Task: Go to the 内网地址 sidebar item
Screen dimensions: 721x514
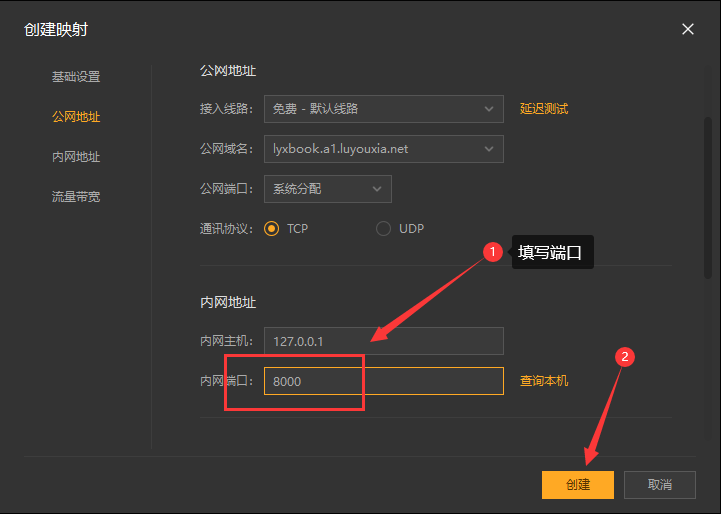Action: point(76,157)
